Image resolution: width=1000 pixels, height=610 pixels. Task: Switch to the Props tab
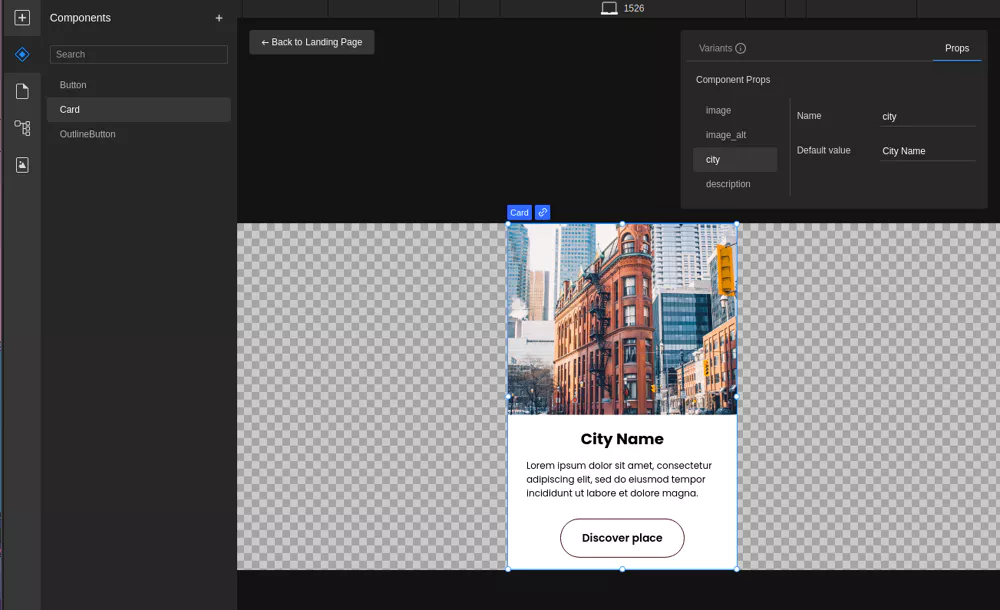(x=956, y=48)
